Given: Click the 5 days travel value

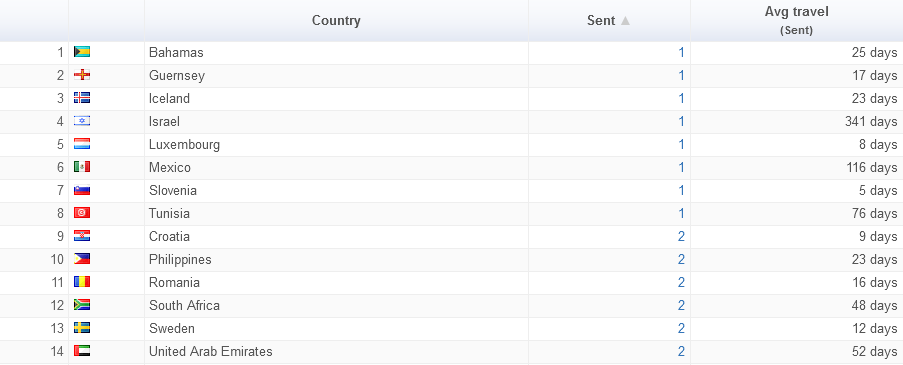Looking at the screenshot, I should [878, 191].
